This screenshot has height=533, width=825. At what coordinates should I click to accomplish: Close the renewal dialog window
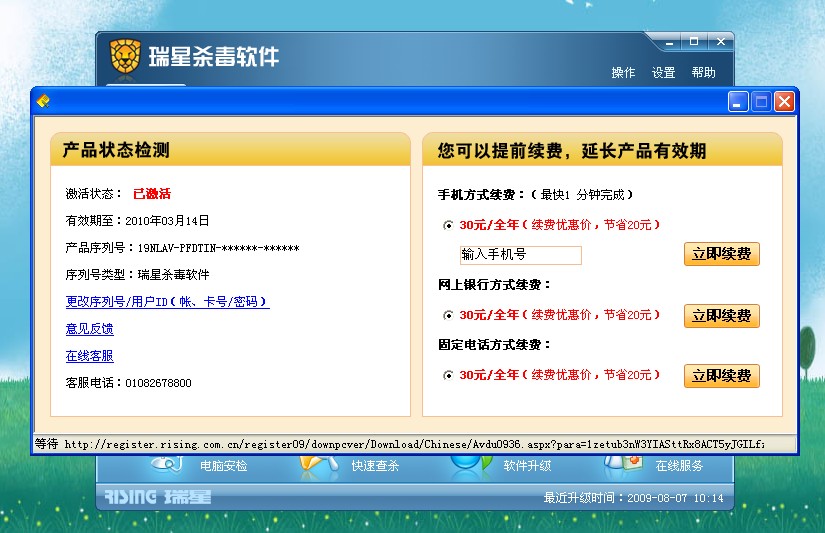(784, 102)
